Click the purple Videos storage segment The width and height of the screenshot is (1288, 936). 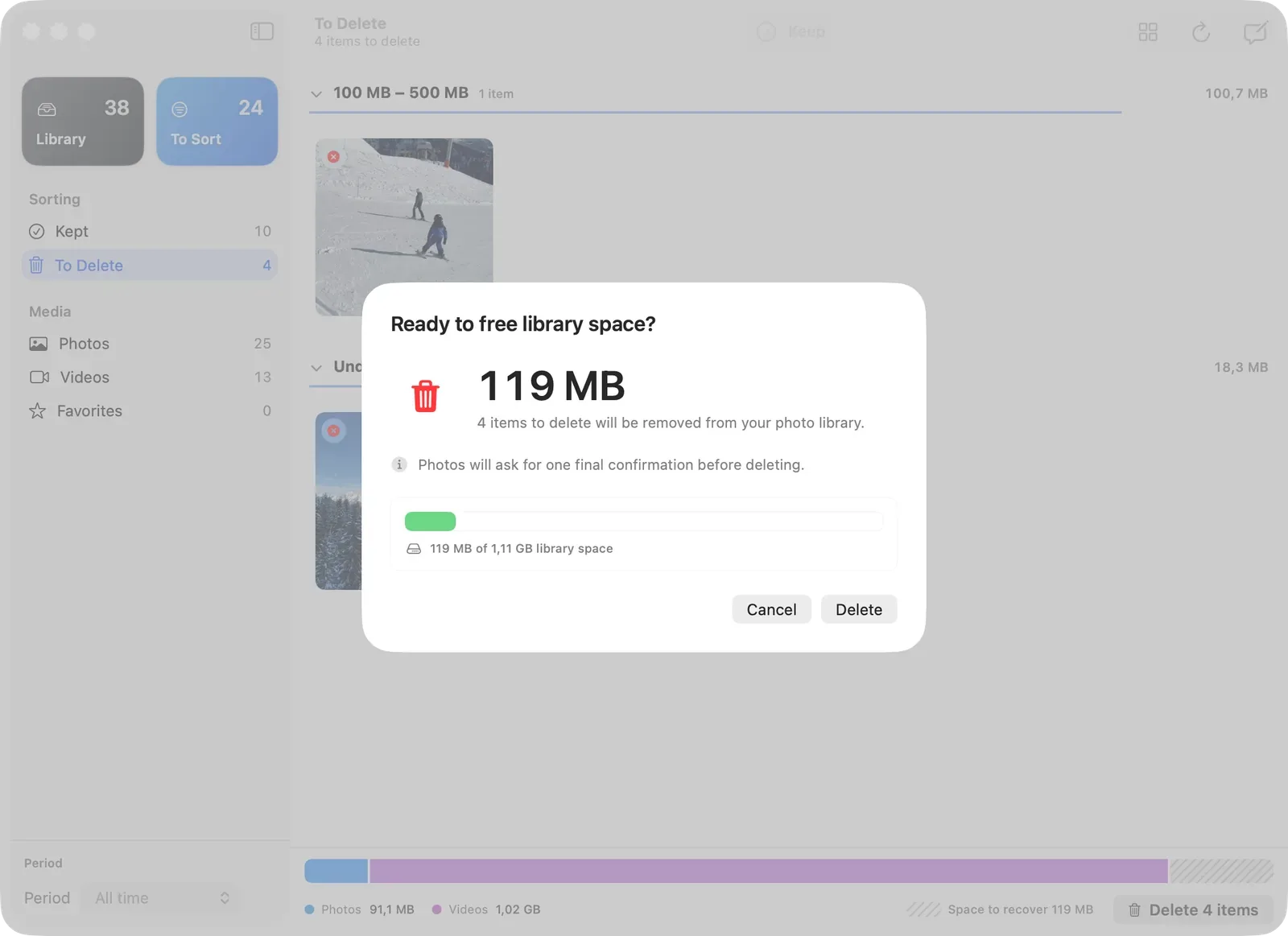(769, 871)
